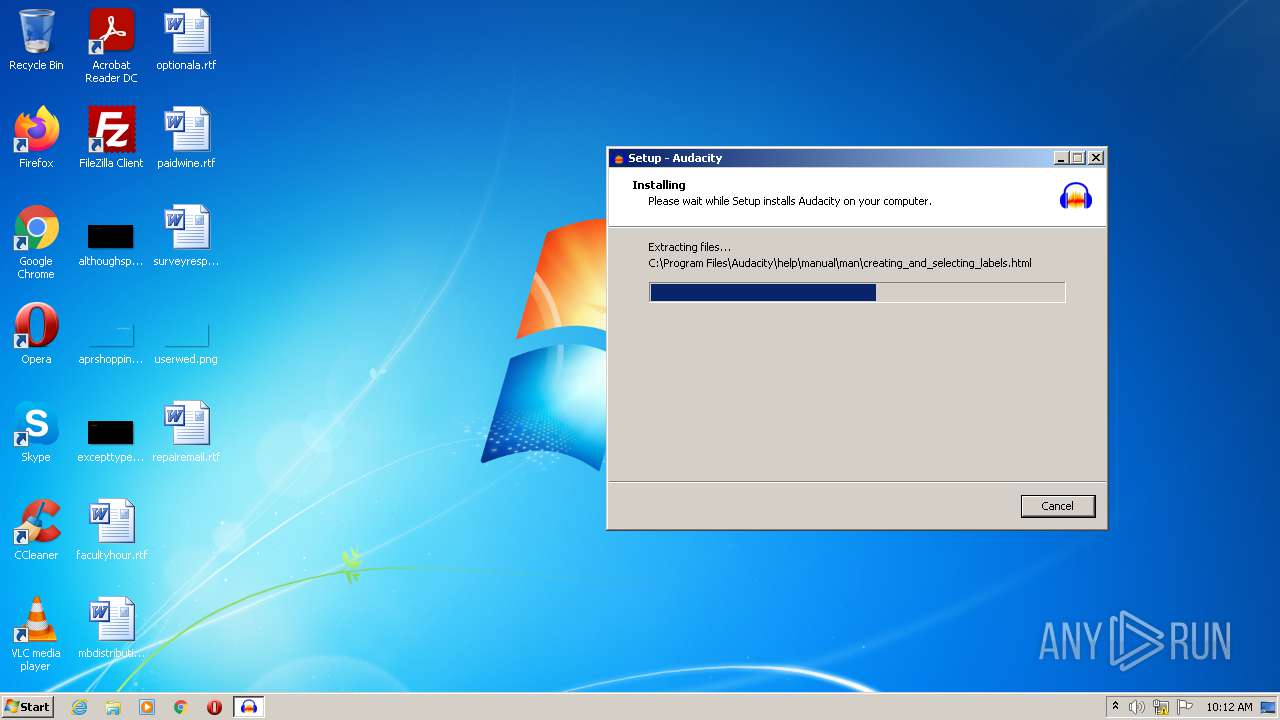Click the Setup - Audacity title bar icon
1280x720 pixels.
pos(619,158)
